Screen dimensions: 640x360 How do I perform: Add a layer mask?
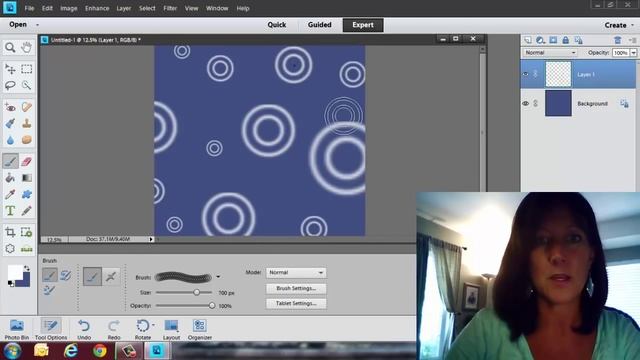coord(553,40)
